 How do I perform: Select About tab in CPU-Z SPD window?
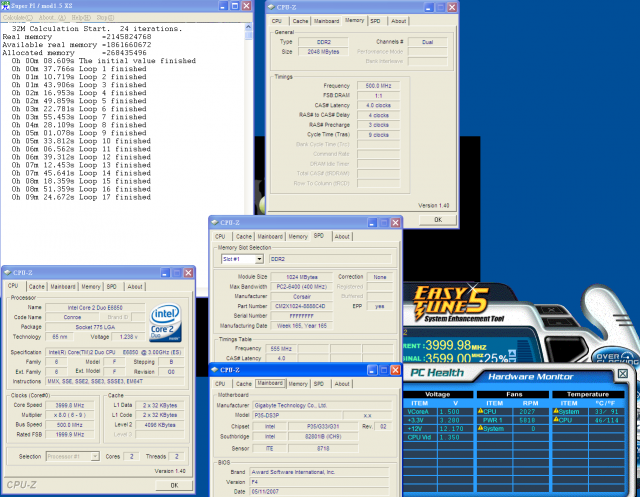point(342,236)
